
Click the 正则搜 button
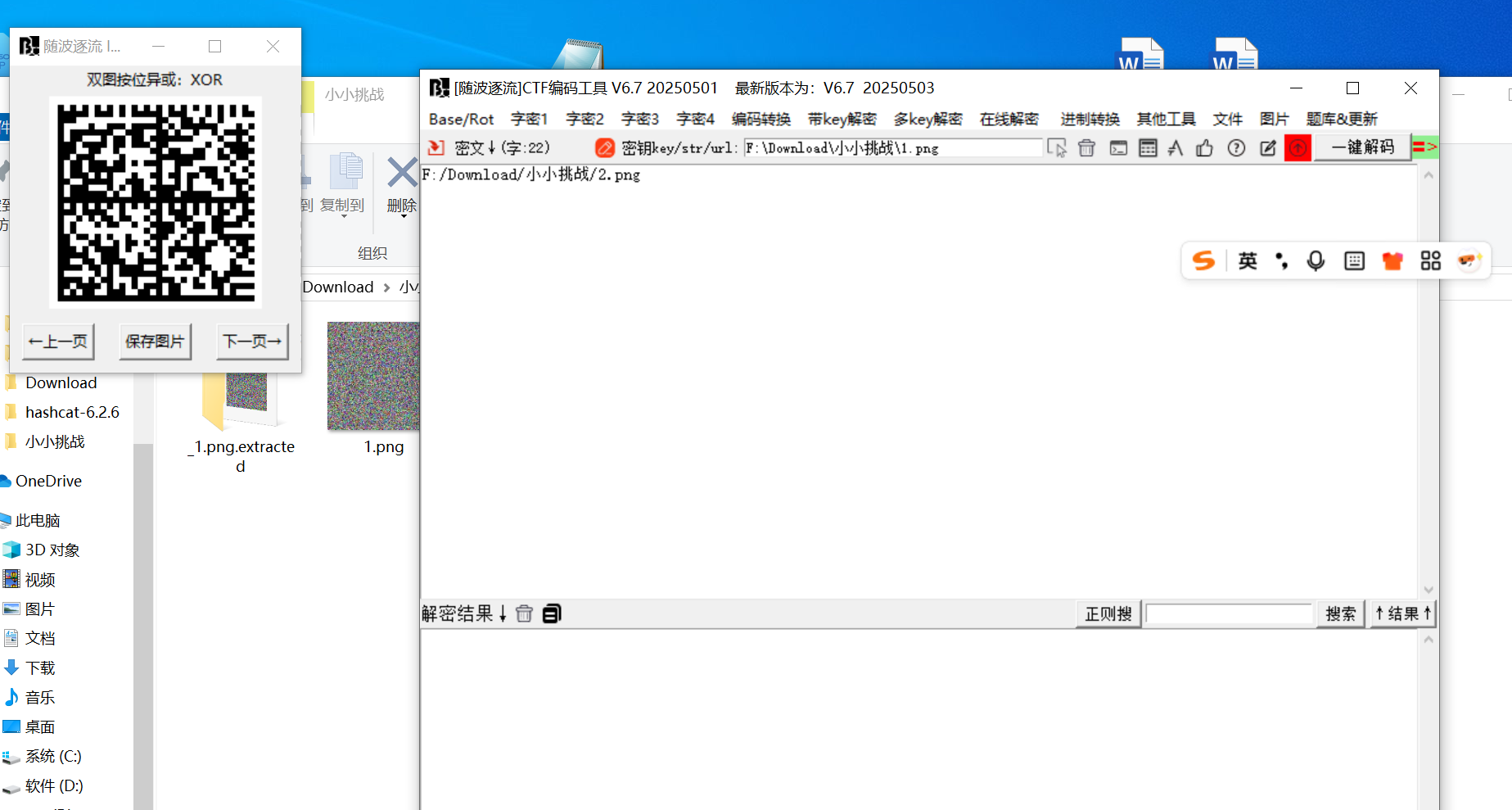pos(1108,613)
